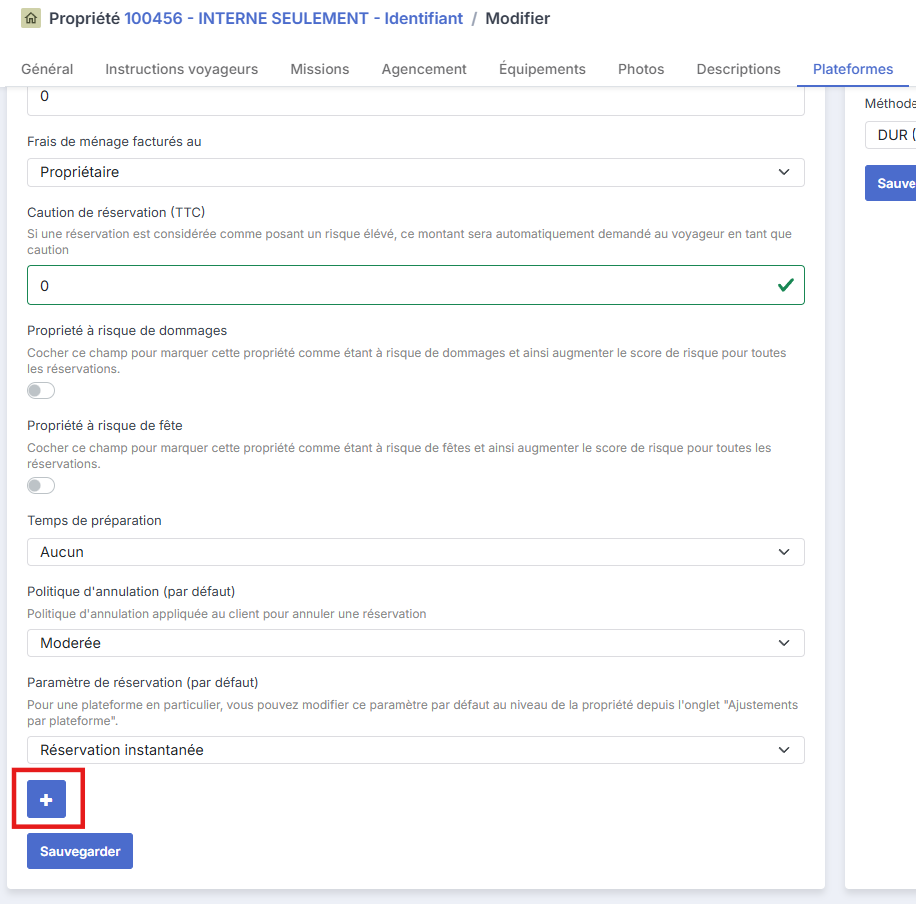Screen dimensions: 916x904
Task: Open property link 100456 - INTERNE SEULEMENT
Action: tap(293, 18)
